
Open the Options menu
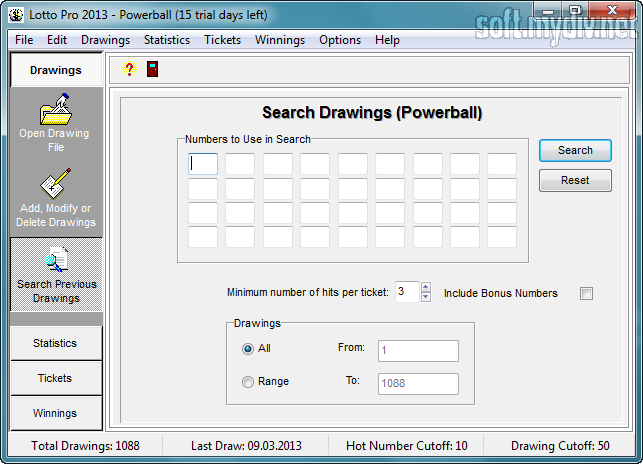pos(340,40)
